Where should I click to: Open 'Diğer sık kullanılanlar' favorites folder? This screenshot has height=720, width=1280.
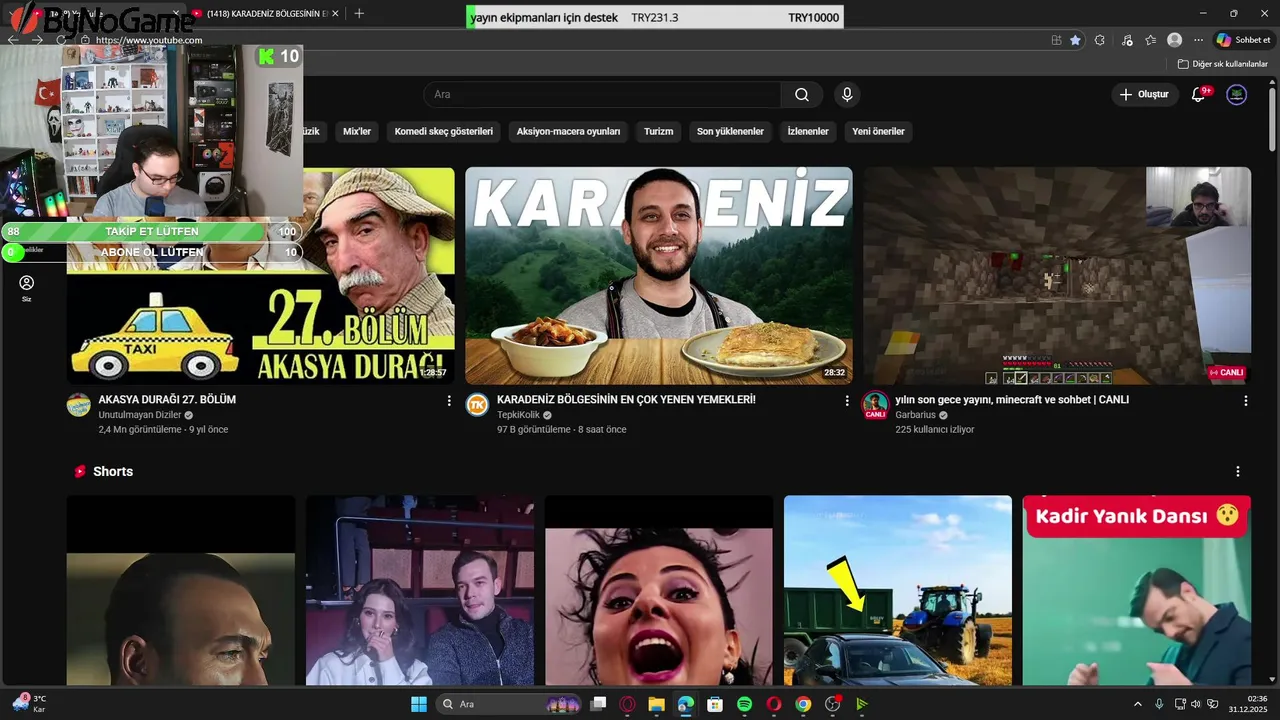pos(1222,64)
